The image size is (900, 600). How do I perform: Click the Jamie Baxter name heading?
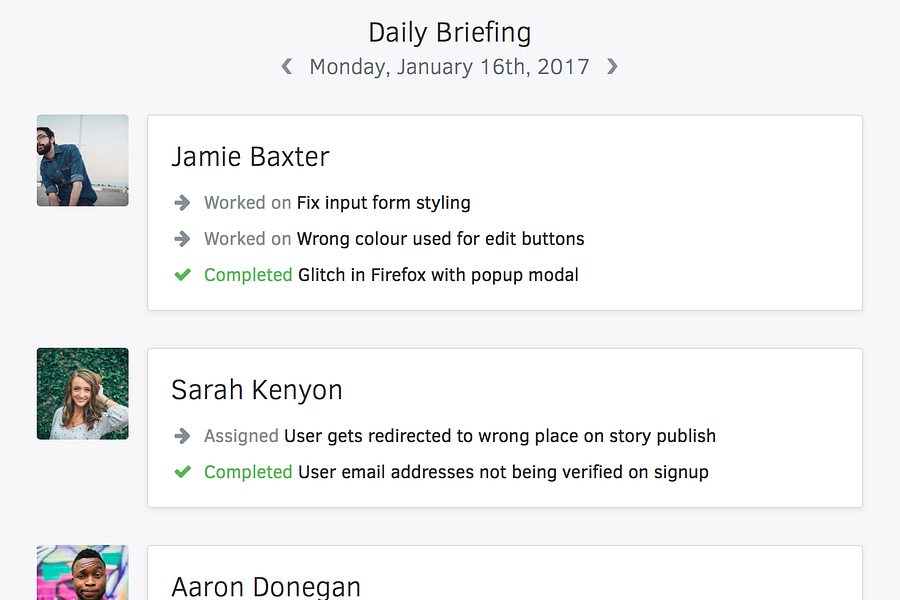pyautogui.click(x=250, y=157)
